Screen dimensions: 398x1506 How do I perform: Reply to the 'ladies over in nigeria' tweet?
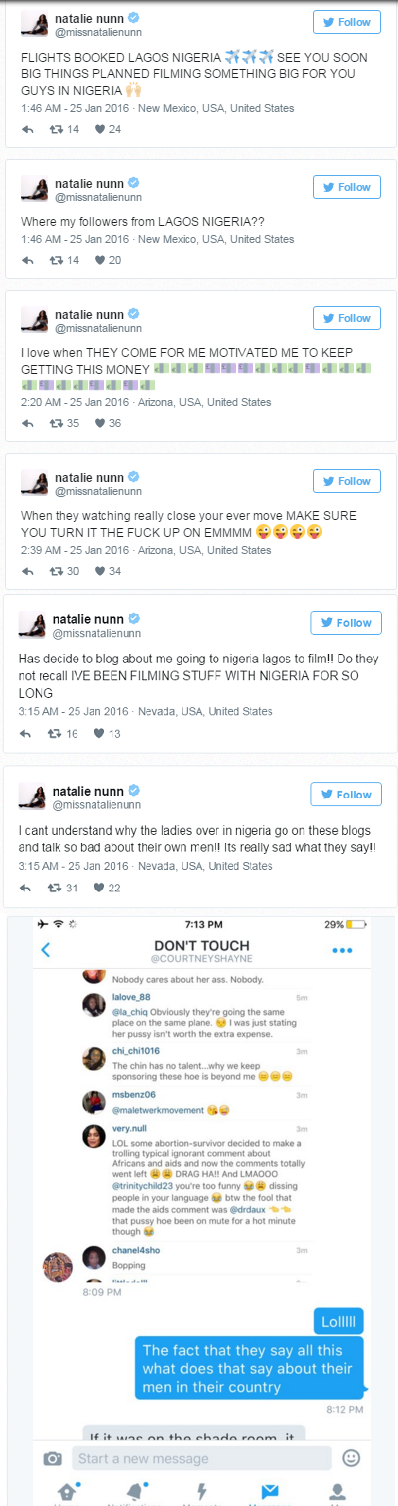(x=28, y=888)
